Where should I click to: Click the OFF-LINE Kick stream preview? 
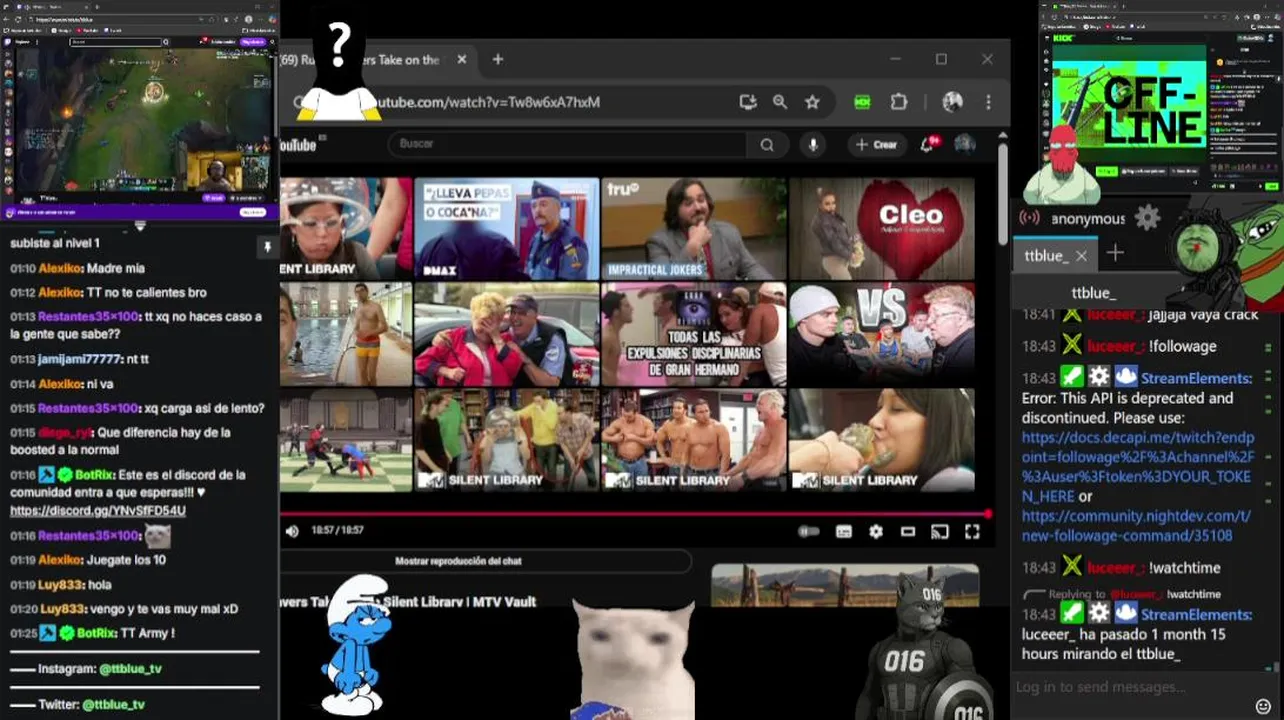click(1130, 104)
